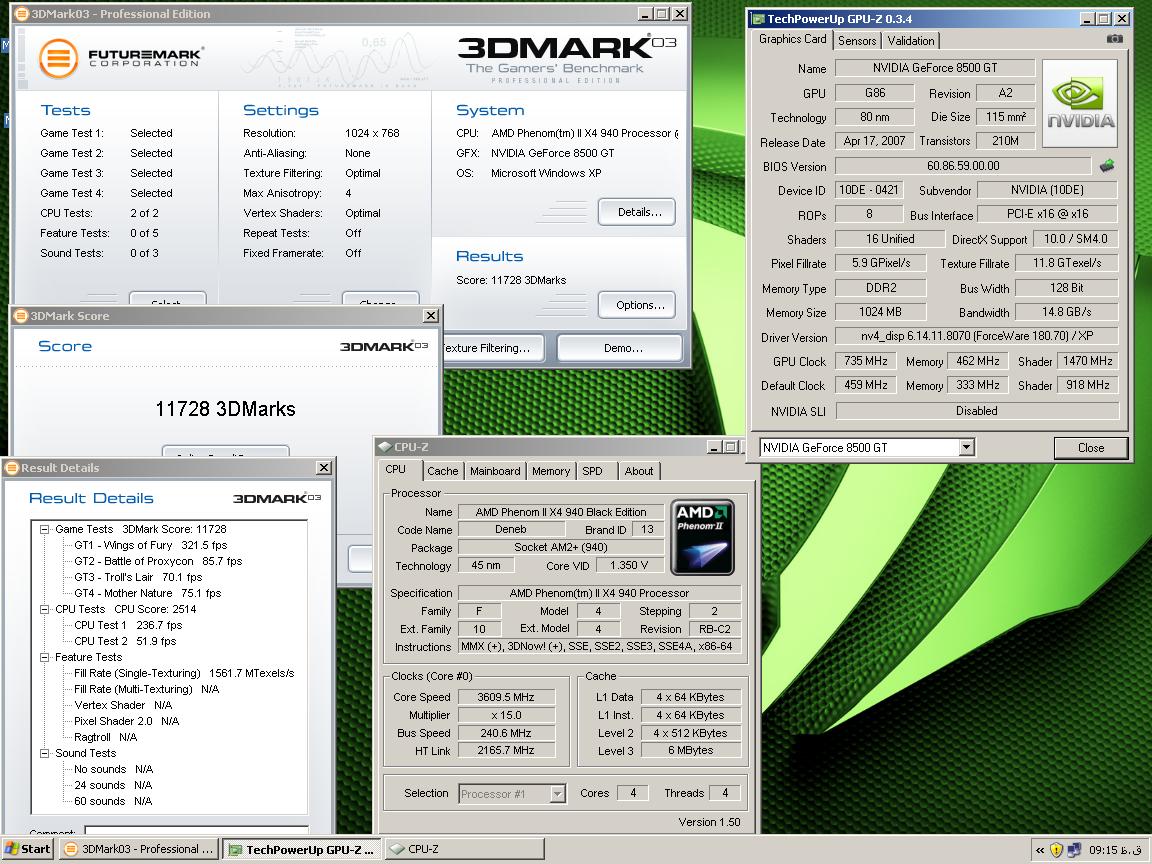Viewport: 1152px width, 864px height.
Task: Expand hidden tray icons chevron
Action: (1040, 849)
